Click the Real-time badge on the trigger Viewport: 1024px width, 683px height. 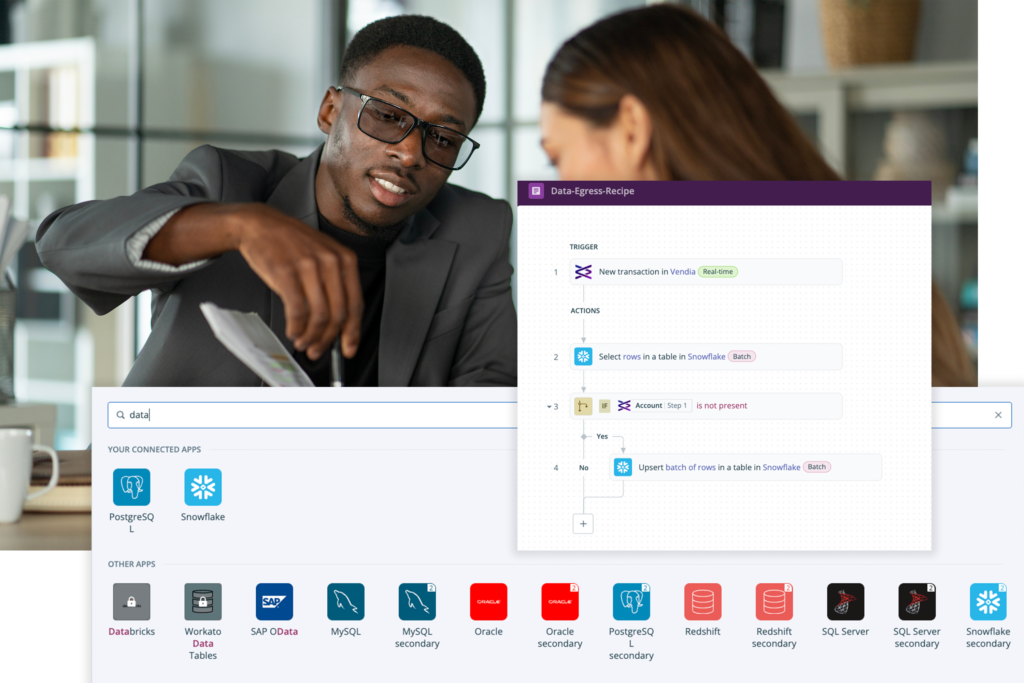coord(718,272)
